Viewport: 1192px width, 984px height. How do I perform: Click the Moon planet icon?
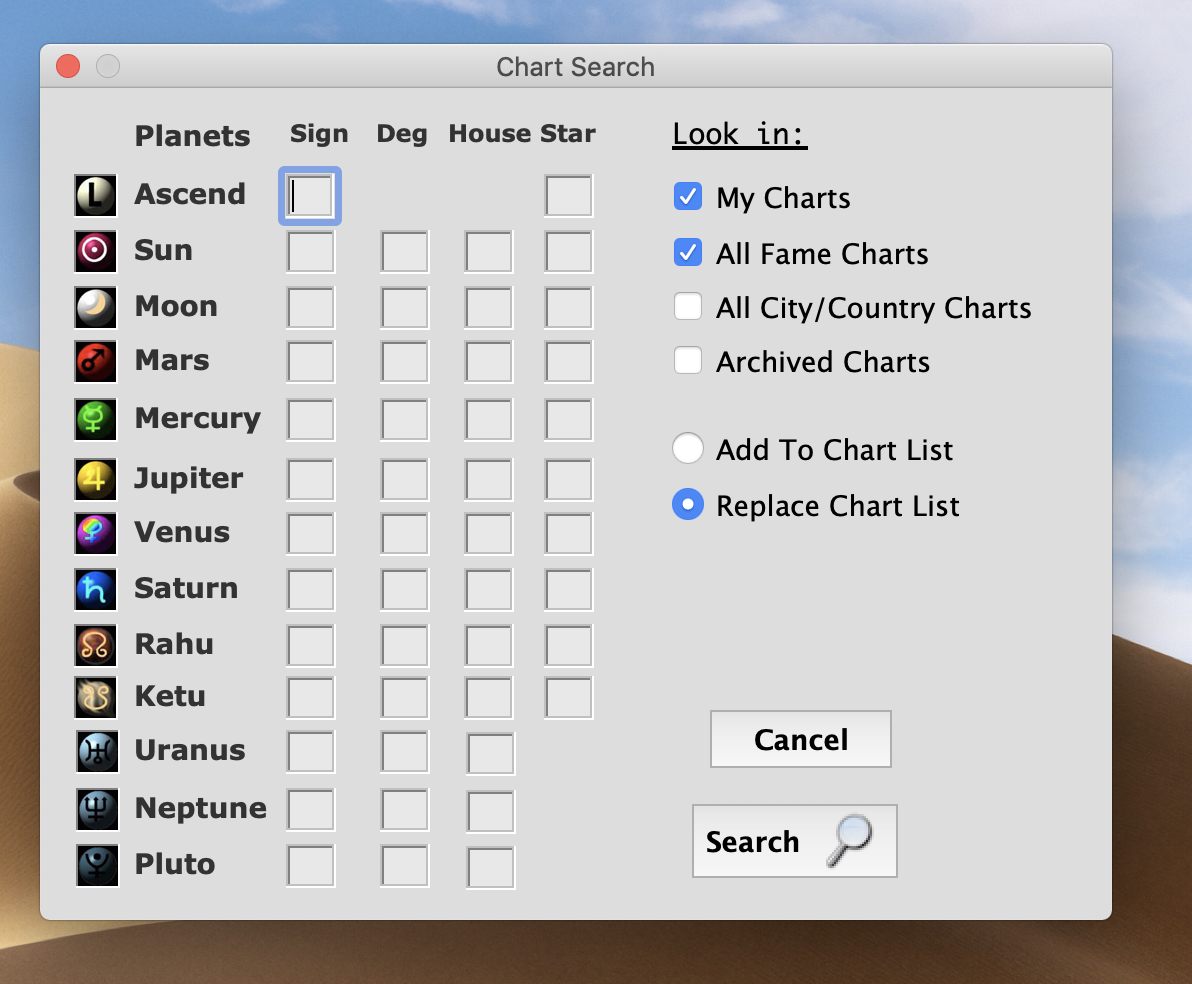[x=96, y=307]
